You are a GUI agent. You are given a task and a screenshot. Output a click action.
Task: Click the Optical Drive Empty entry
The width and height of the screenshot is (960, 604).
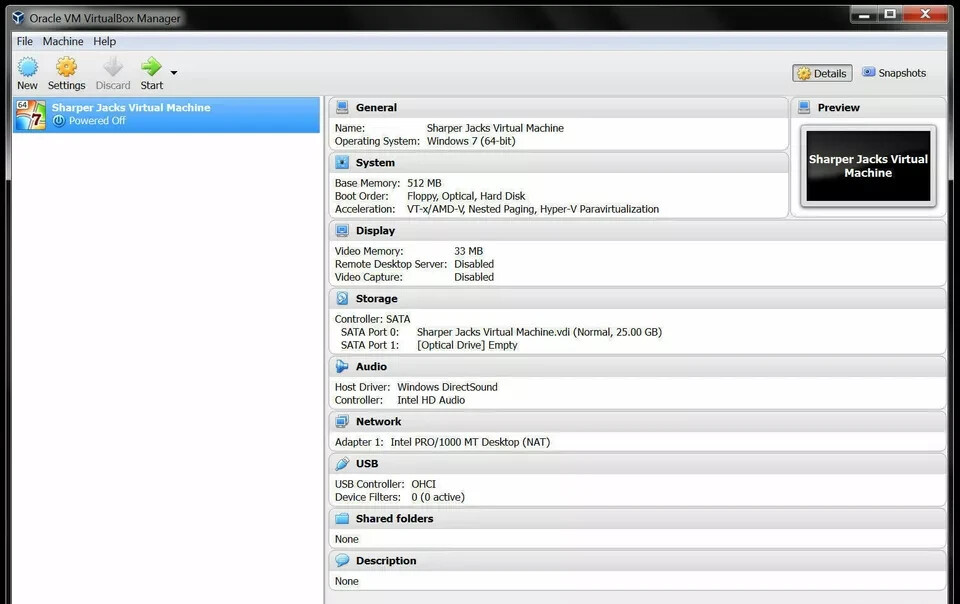click(x=467, y=345)
